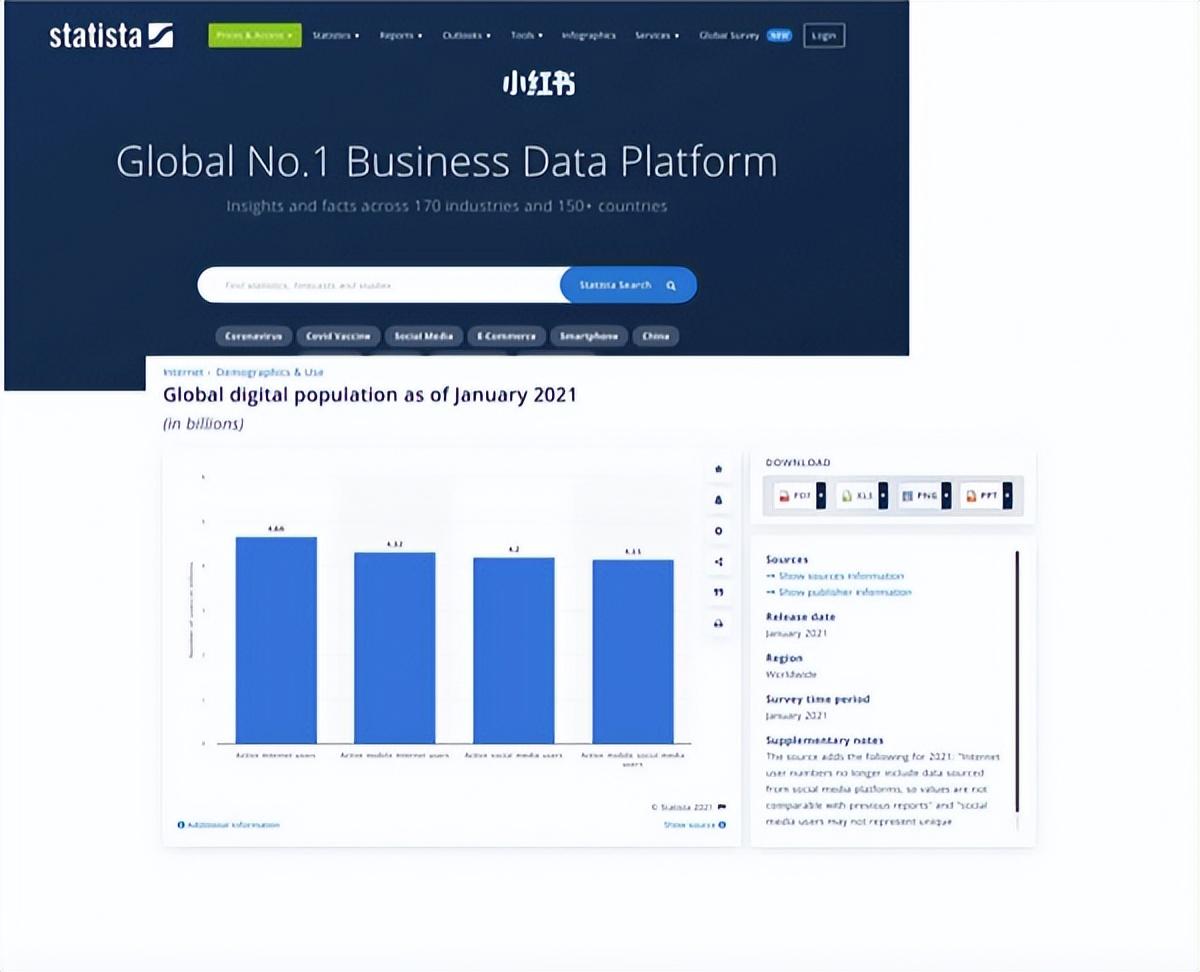1200x972 pixels.
Task: Download the chart as PPT
Action: pos(985,496)
